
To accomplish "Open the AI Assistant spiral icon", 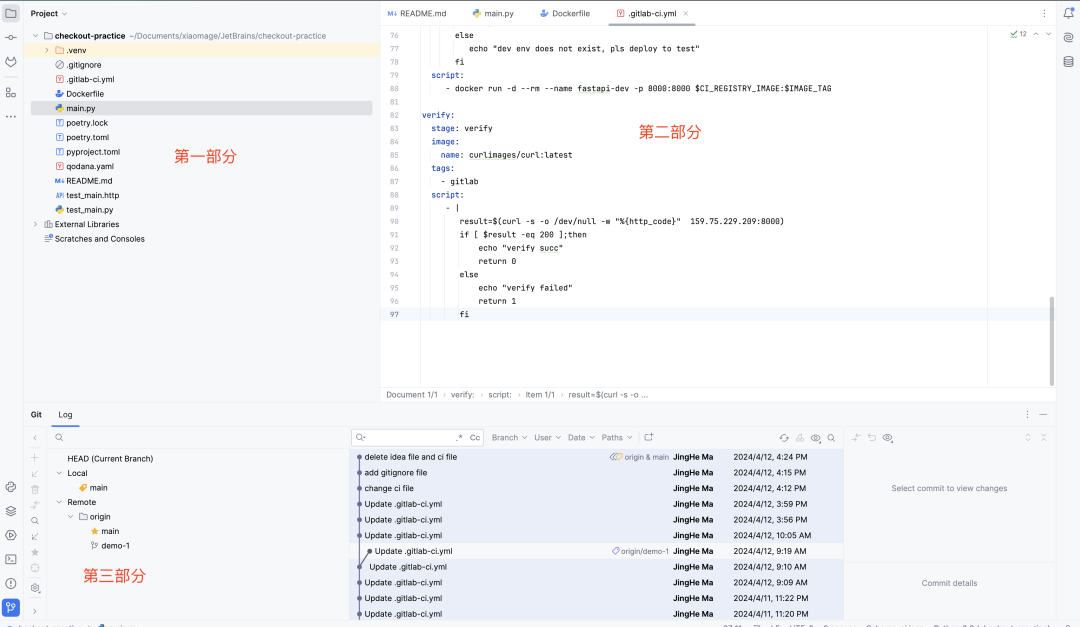I will coord(1068,37).
